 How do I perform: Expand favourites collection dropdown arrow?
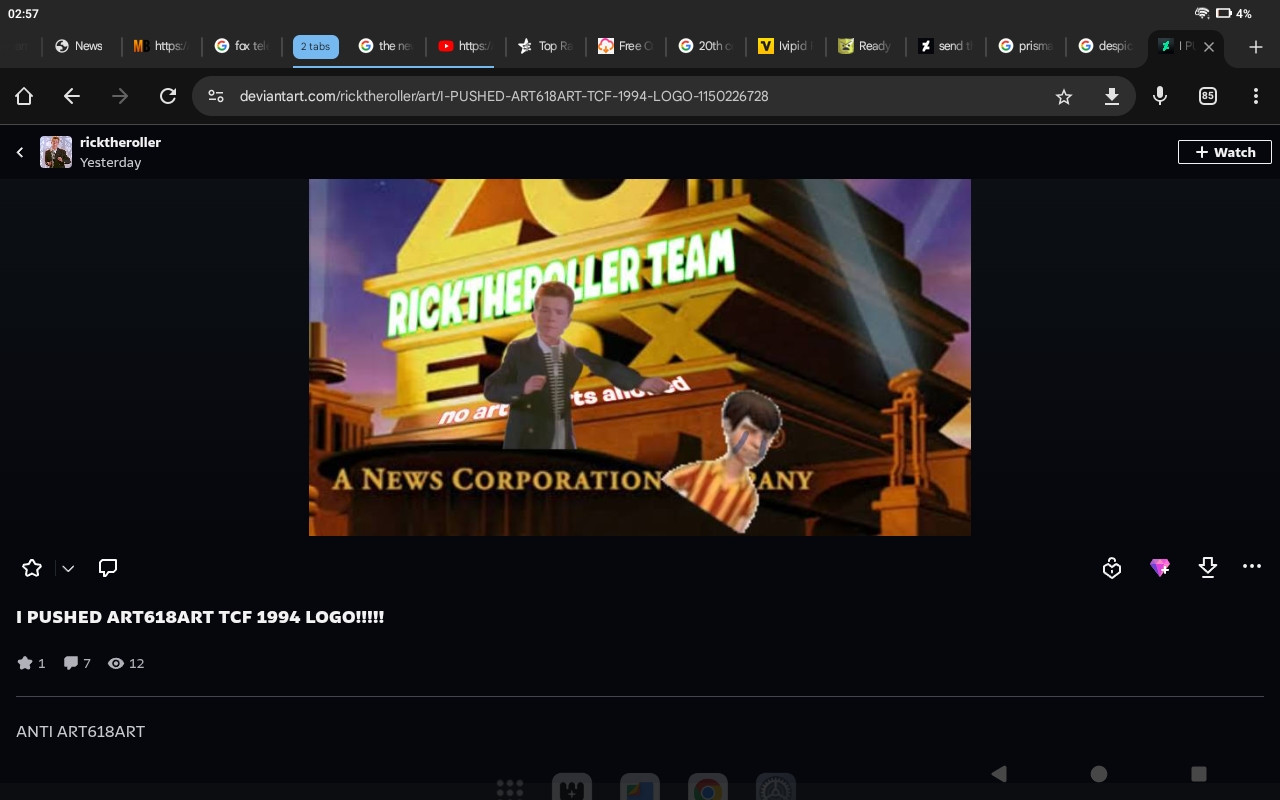click(x=68, y=568)
